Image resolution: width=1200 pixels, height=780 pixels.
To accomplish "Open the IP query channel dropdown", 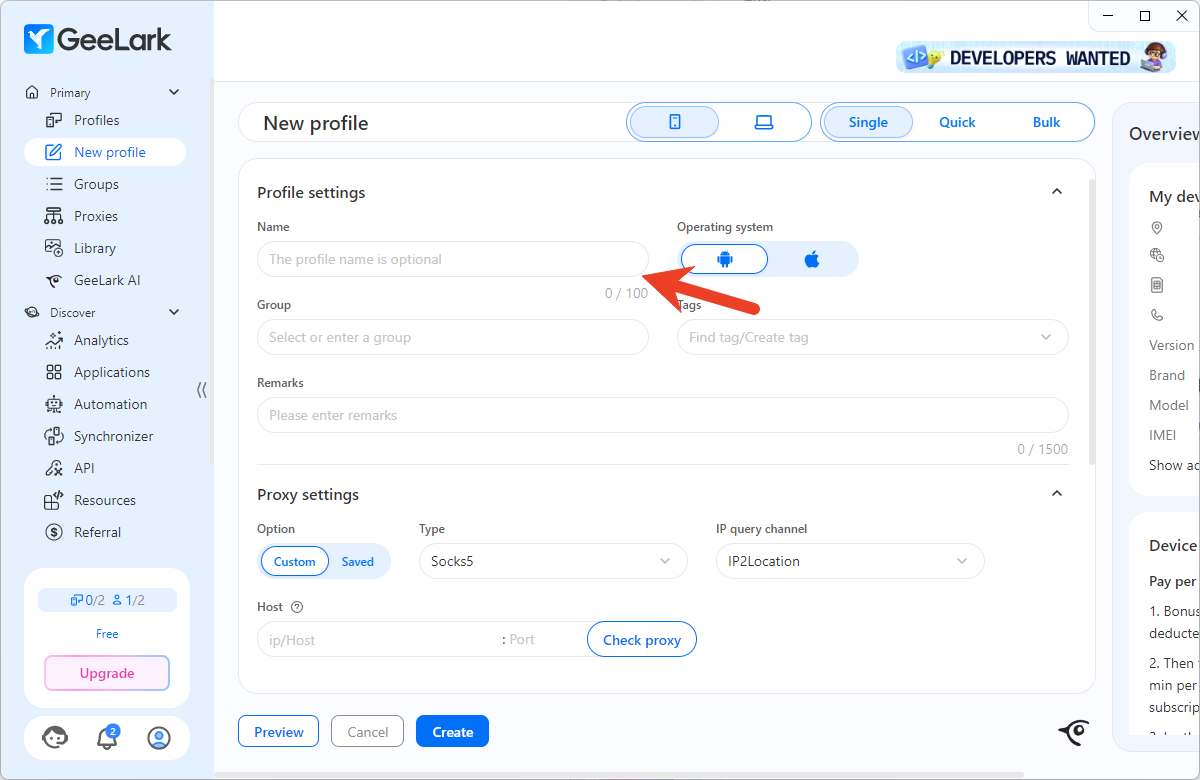I will pyautogui.click(x=849, y=561).
